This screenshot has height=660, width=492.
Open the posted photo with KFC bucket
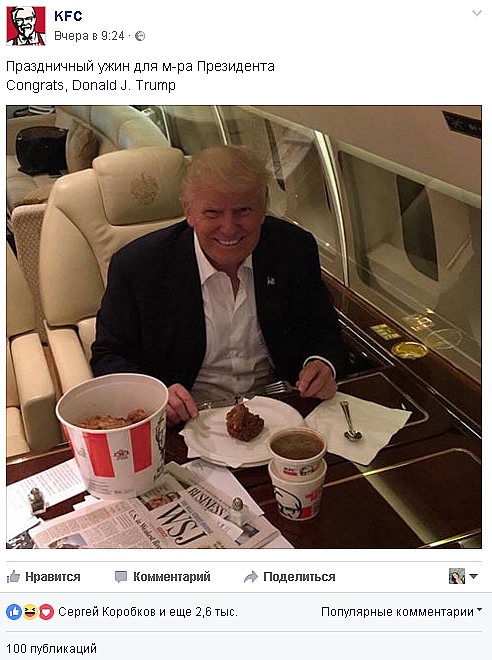244,327
